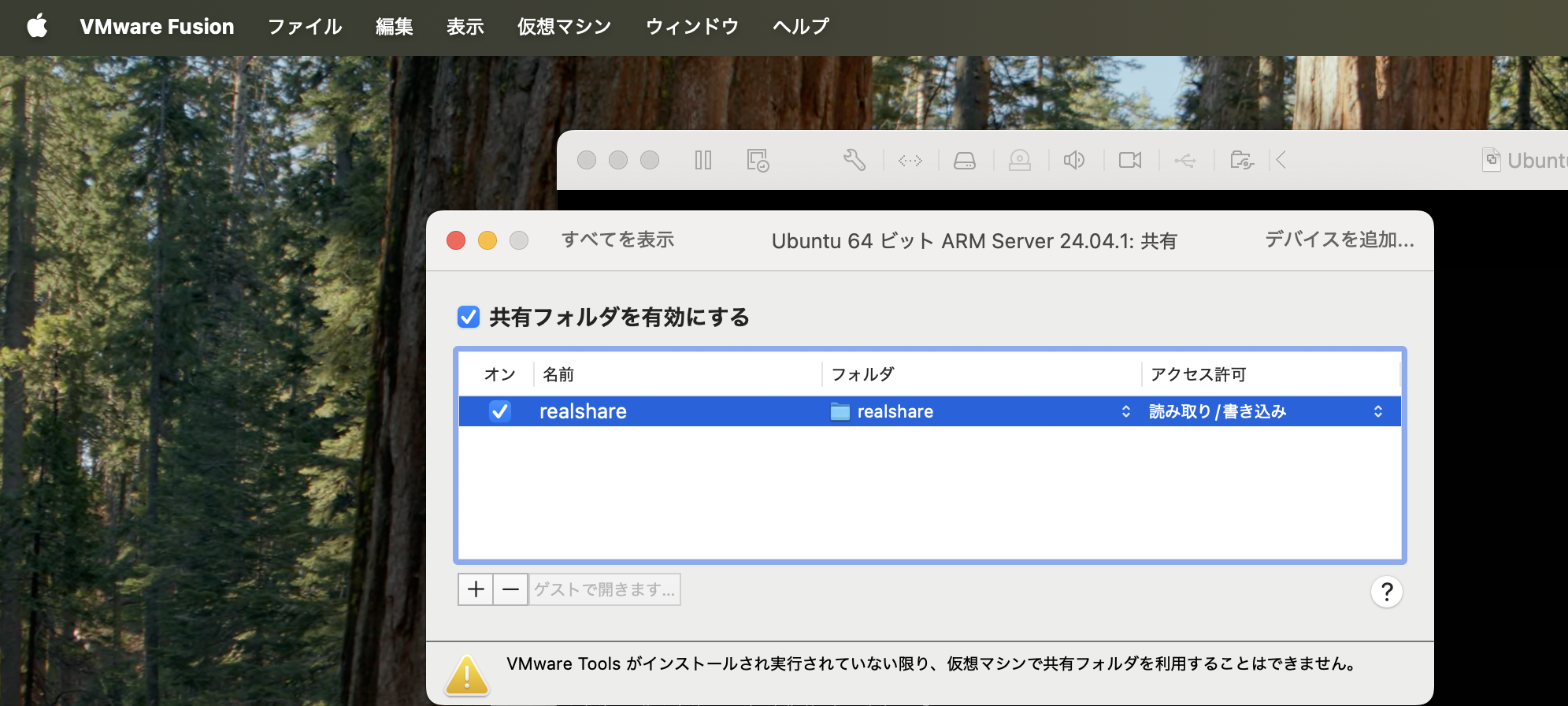This screenshot has height=706, width=1568.
Task: Open the 読み取り/書き込み access dropdown
Action: pyautogui.click(x=1266, y=411)
